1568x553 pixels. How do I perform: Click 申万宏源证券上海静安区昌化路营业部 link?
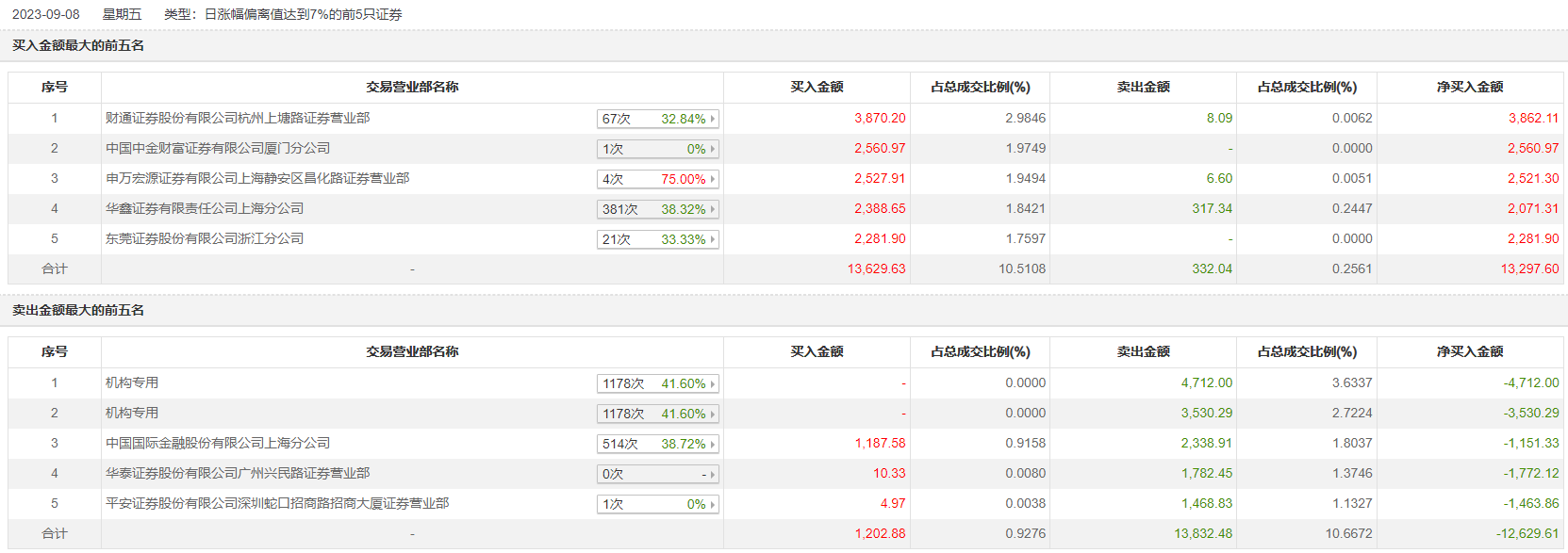(x=257, y=178)
